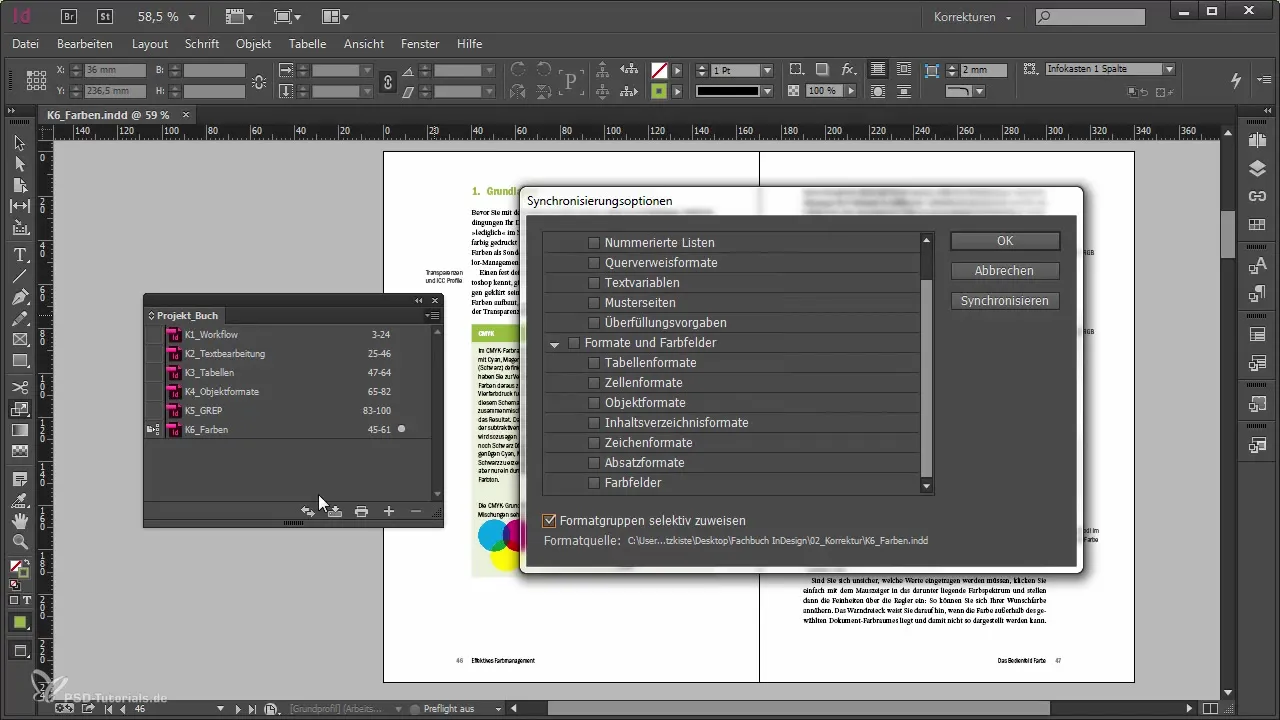The height and width of the screenshot is (720, 1280).
Task: Click the print book icon in Projekt_Buch panel
Action: (362, 511)
